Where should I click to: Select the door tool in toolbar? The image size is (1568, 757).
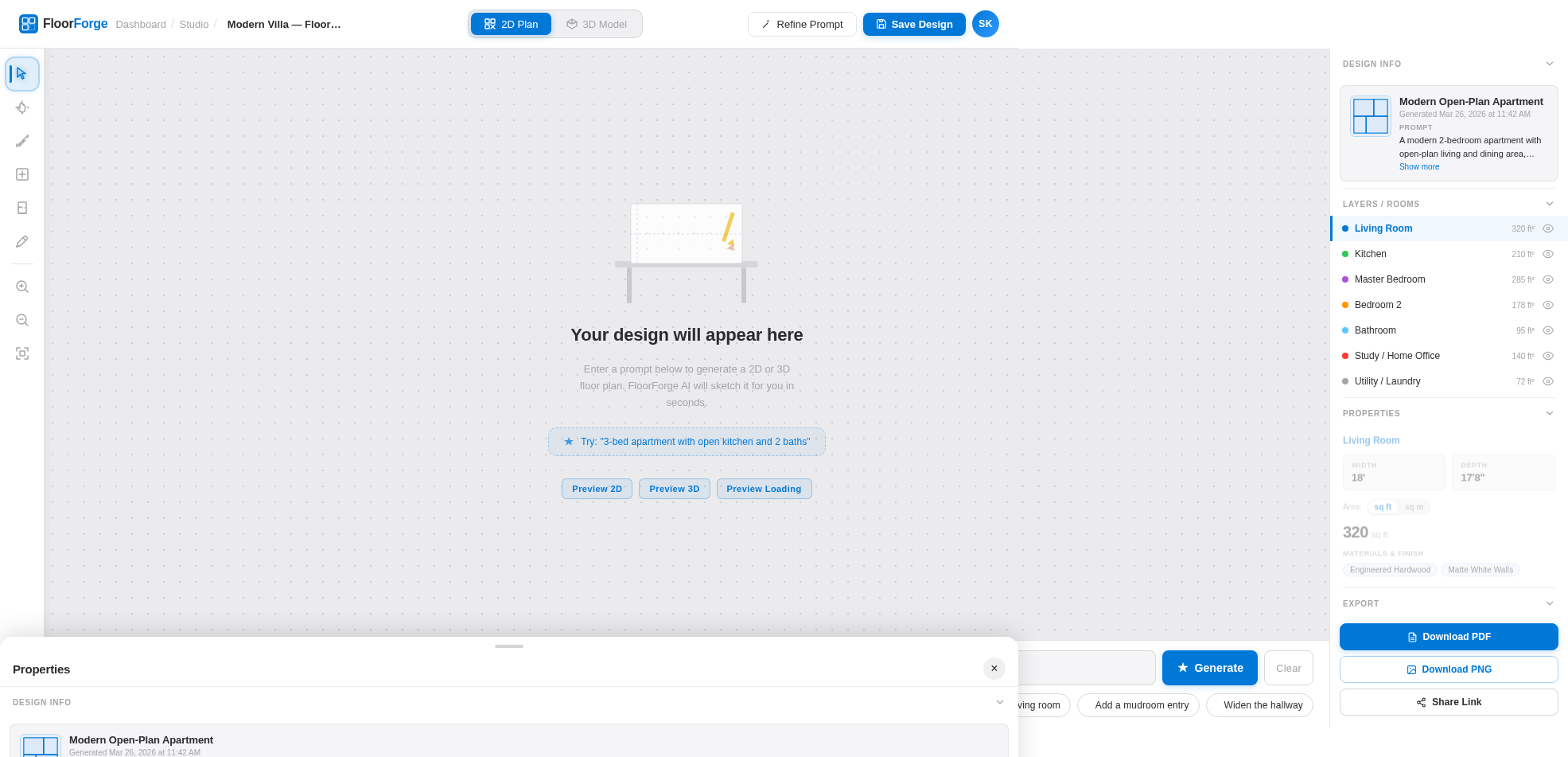[x=22, y=208]
